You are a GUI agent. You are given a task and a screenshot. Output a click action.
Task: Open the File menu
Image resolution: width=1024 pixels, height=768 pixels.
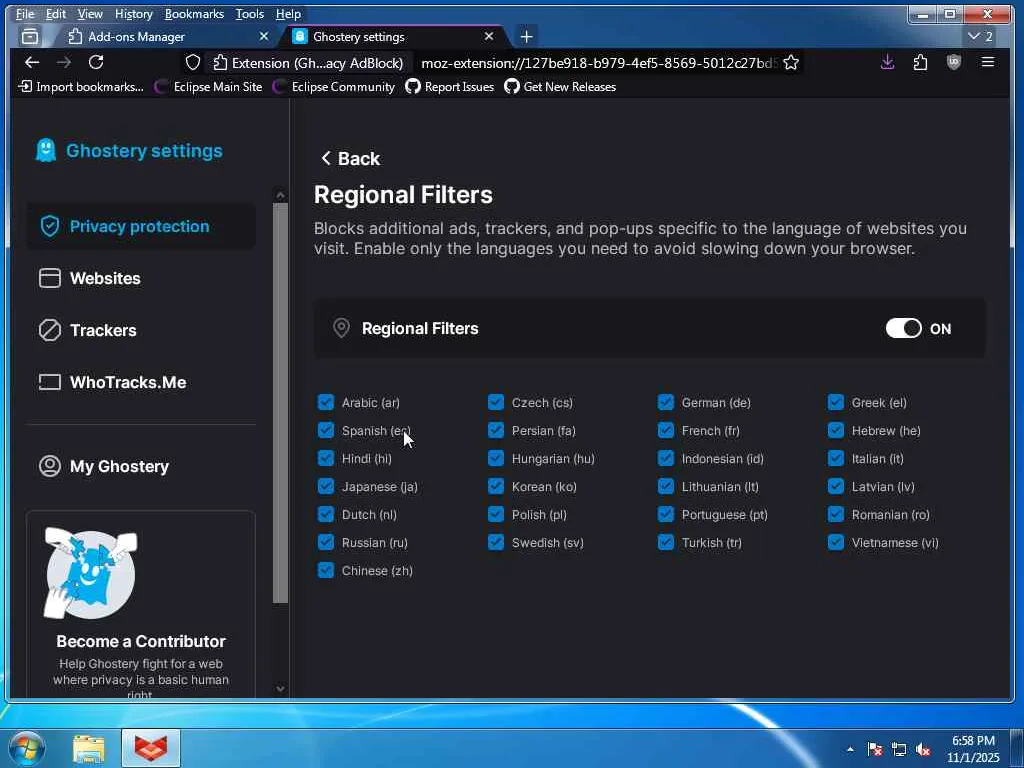click(25, 14)
